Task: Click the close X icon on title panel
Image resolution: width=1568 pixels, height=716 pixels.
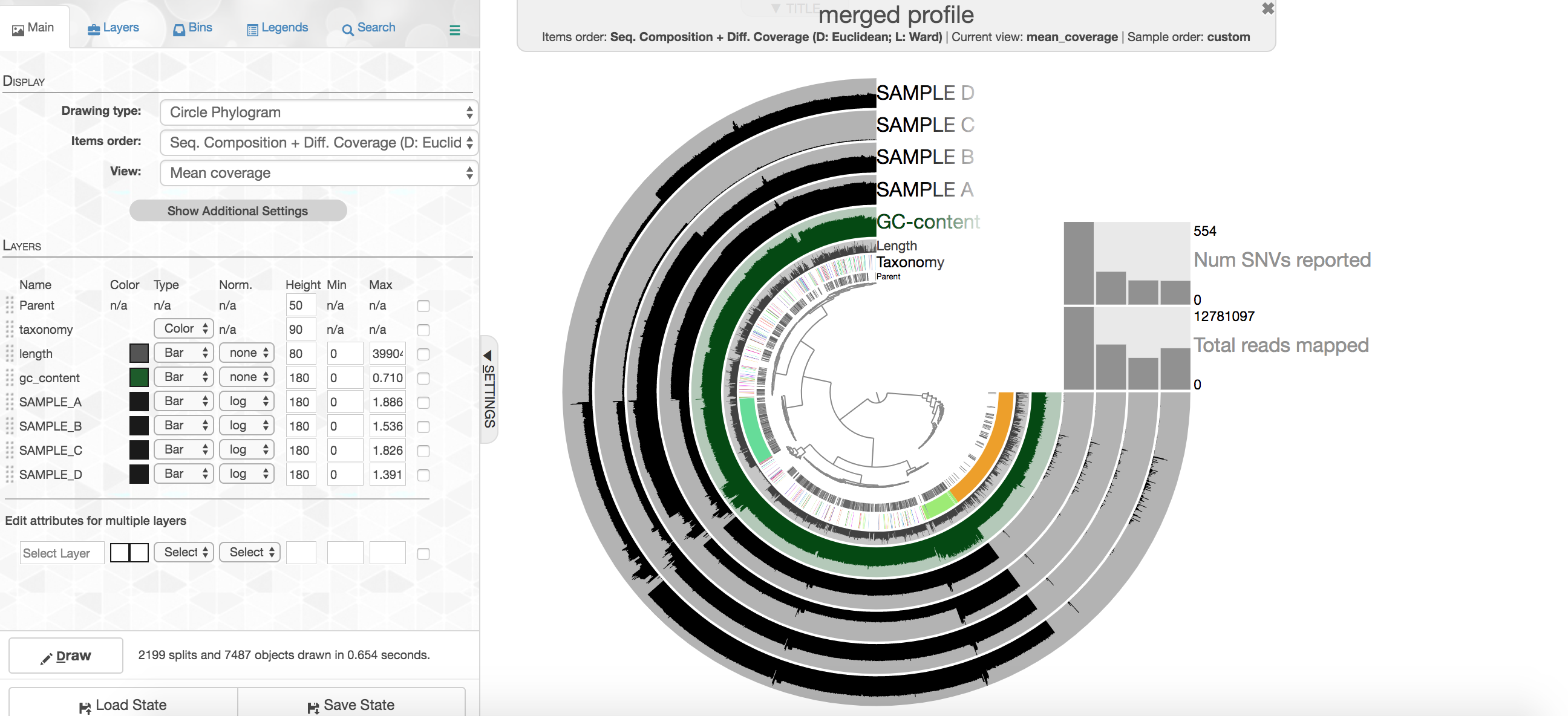Action: click(x=1267, y=8)
